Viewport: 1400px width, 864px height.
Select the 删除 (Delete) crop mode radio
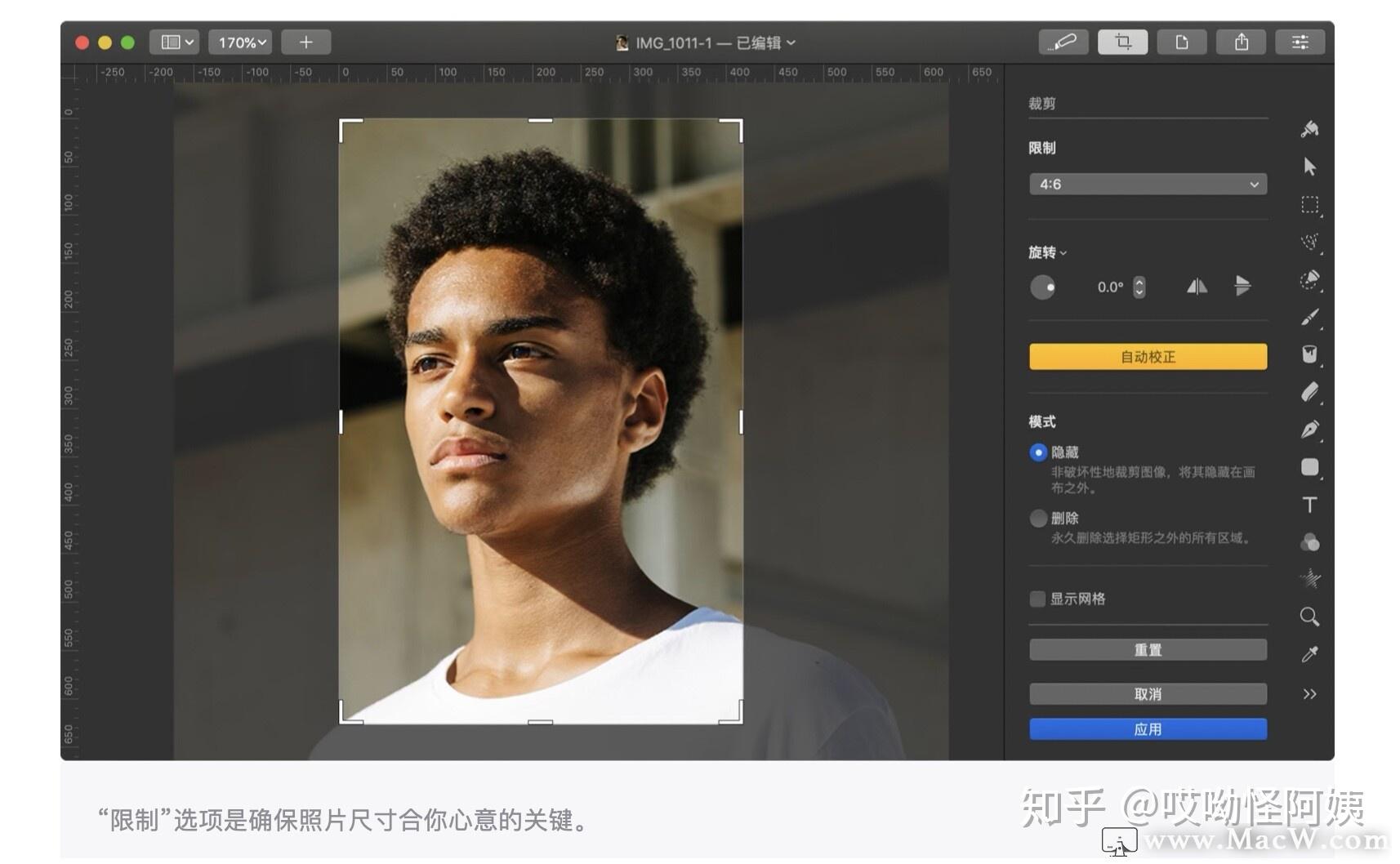point(1038,518)
